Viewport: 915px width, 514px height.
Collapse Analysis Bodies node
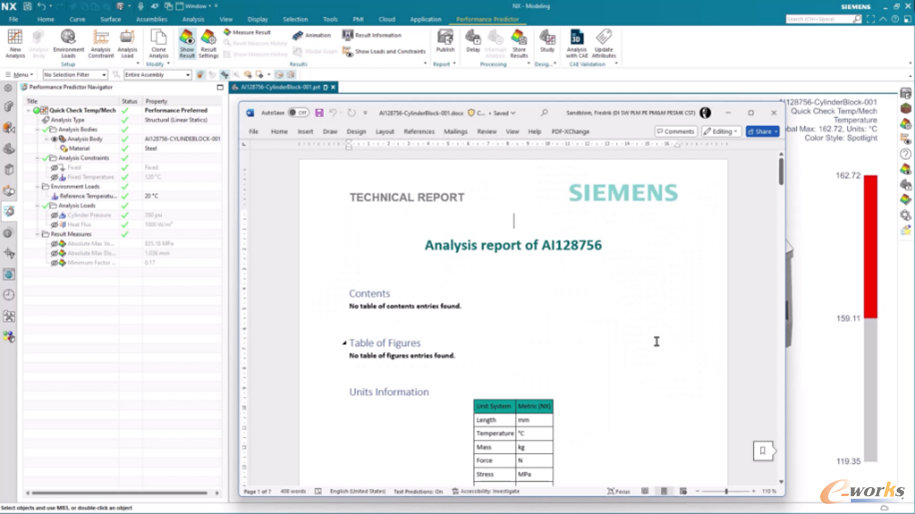tap(38, 130)
